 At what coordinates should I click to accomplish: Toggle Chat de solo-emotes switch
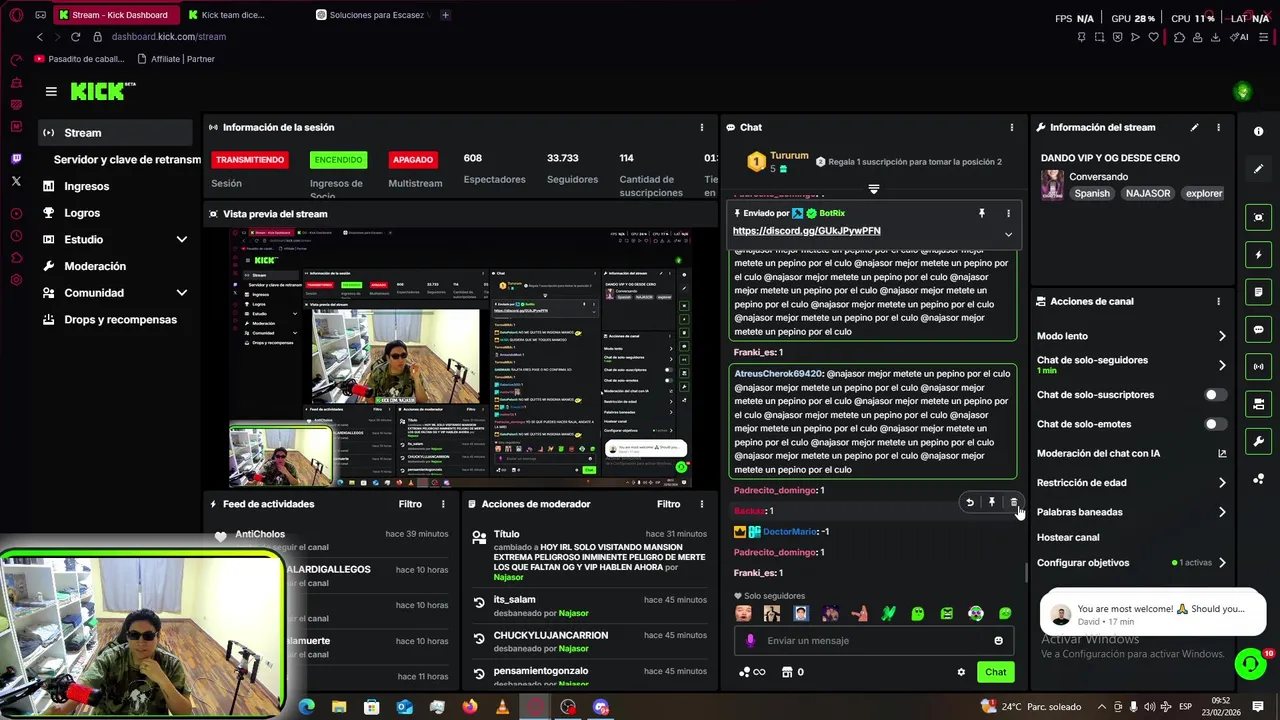pyautogui.click(x=1214, y=424)
